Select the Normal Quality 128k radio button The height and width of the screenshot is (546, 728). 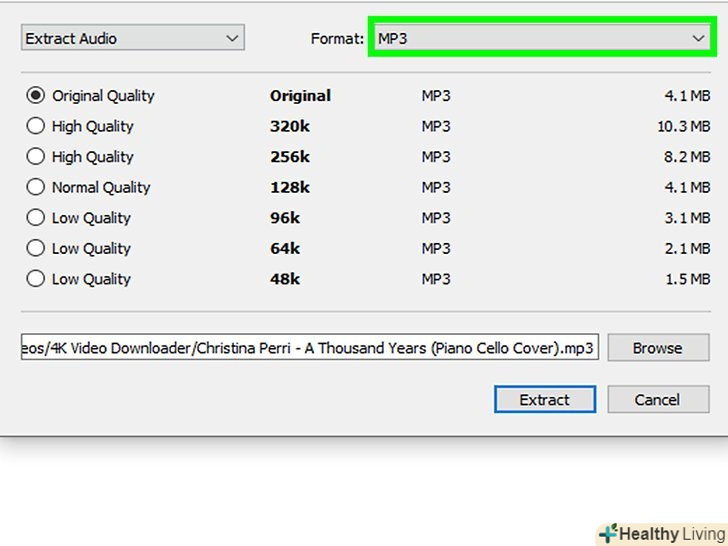click(x=36, y=187)
